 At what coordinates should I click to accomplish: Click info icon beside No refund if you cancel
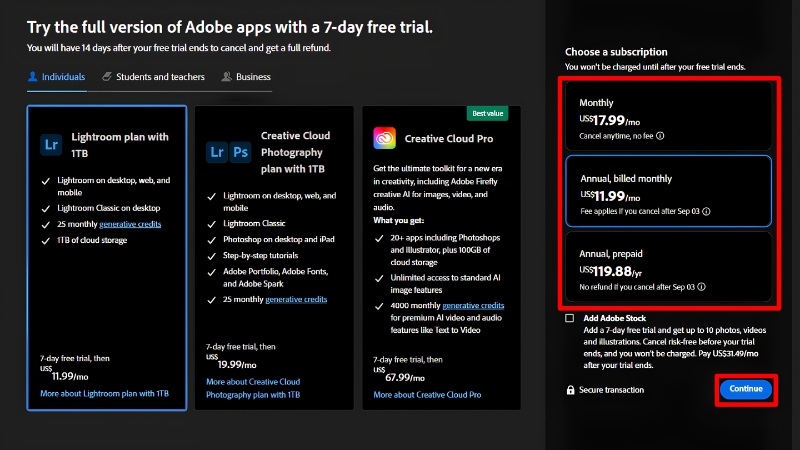click(702, 287)
